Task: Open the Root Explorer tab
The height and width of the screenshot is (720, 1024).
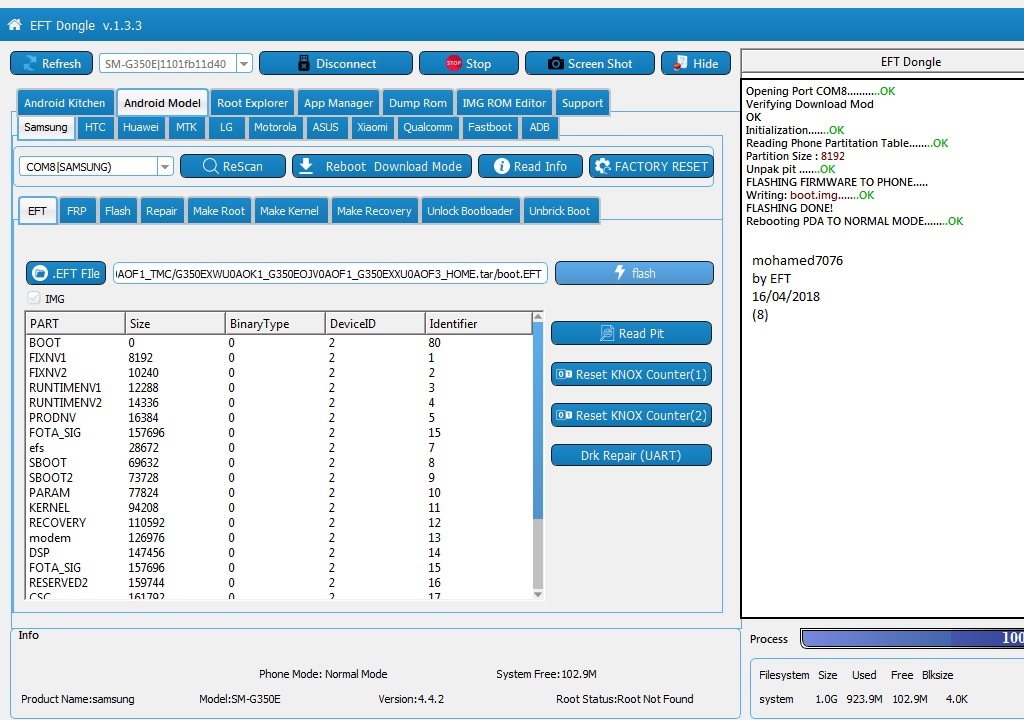Action: (252, 103)
